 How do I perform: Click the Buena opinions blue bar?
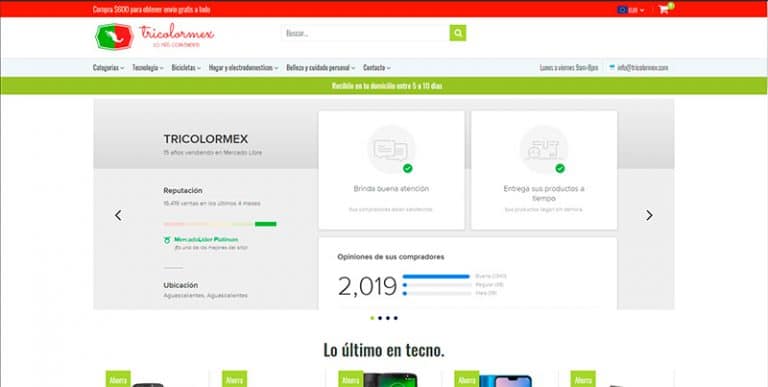(x=436, y=276)
